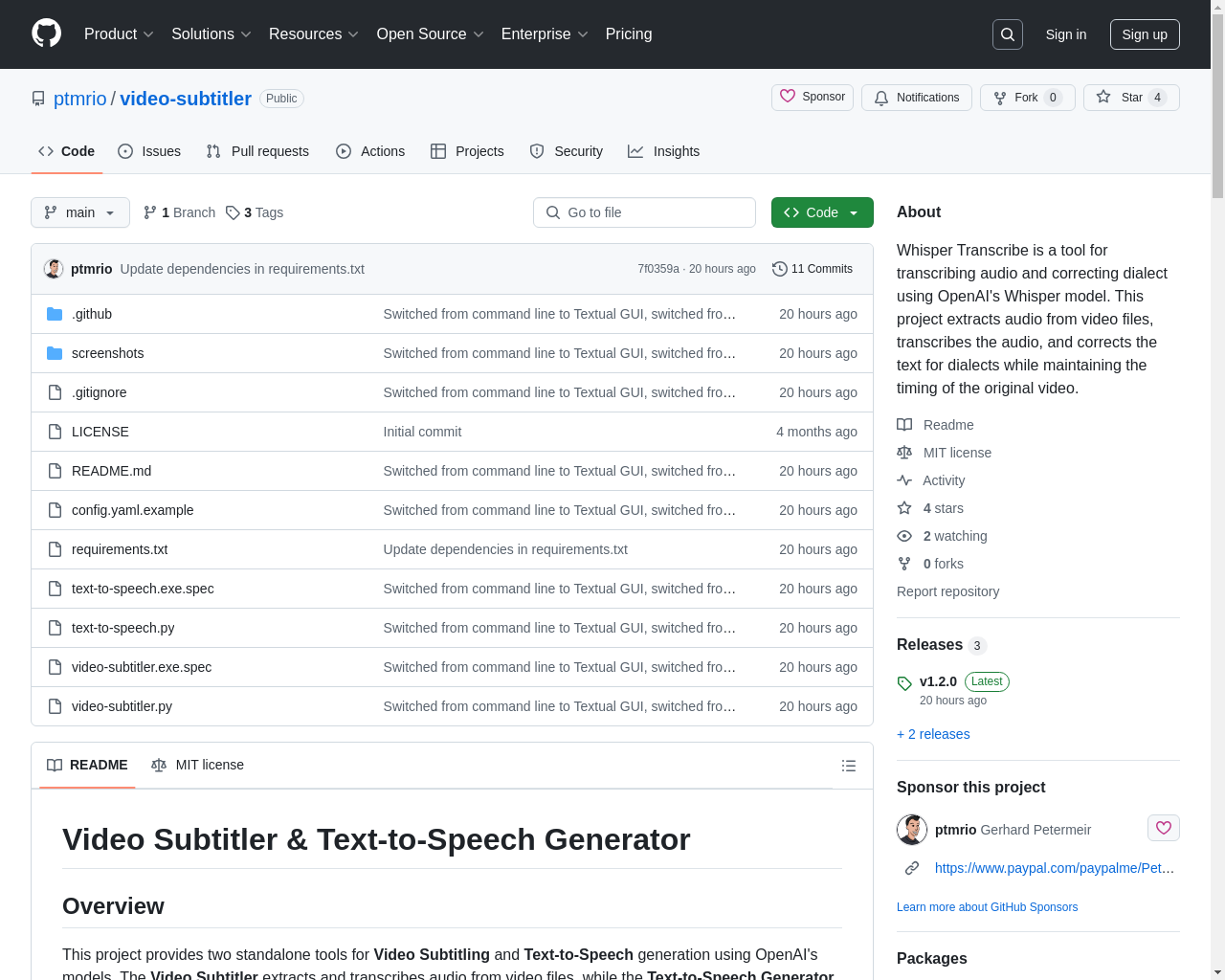This screenshot has height=980, width=1225.
Task: Click the v1.2.0 release tag icon
Action: (x=904, y=683)
